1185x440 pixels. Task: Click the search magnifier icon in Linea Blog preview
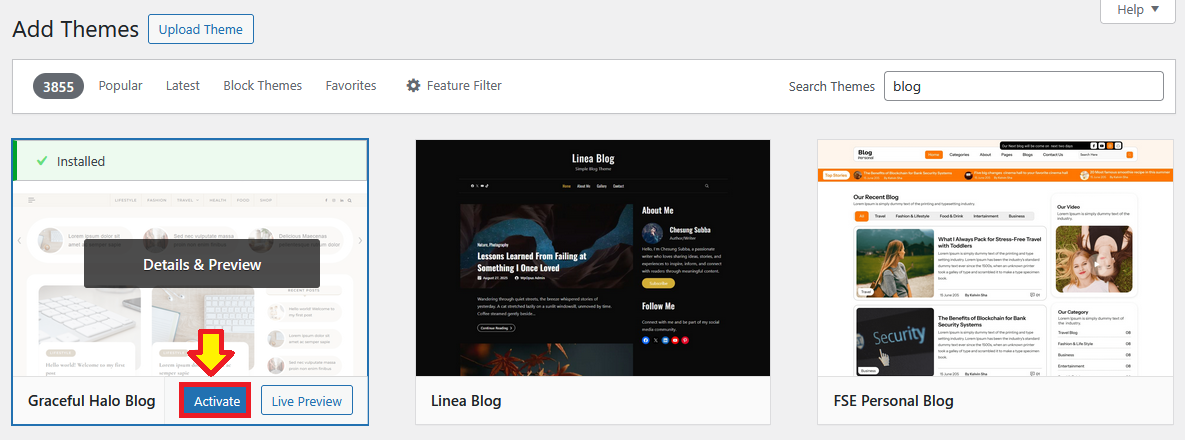click(x=707, y=186)
